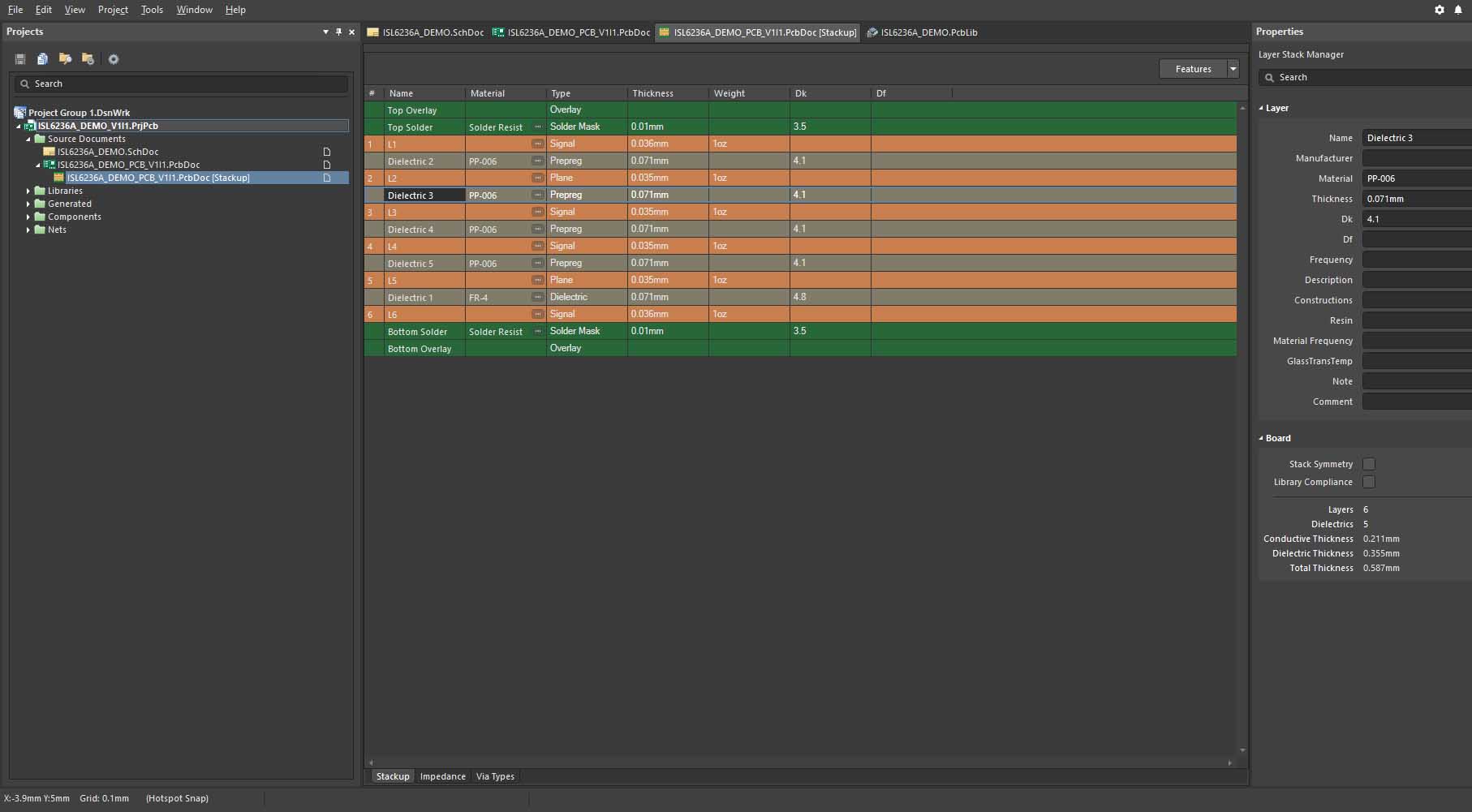Click the save icon in Projects toolbar
Image resolution: width=1472 pixels, height=812 pixels.
[x=20, y=59]
